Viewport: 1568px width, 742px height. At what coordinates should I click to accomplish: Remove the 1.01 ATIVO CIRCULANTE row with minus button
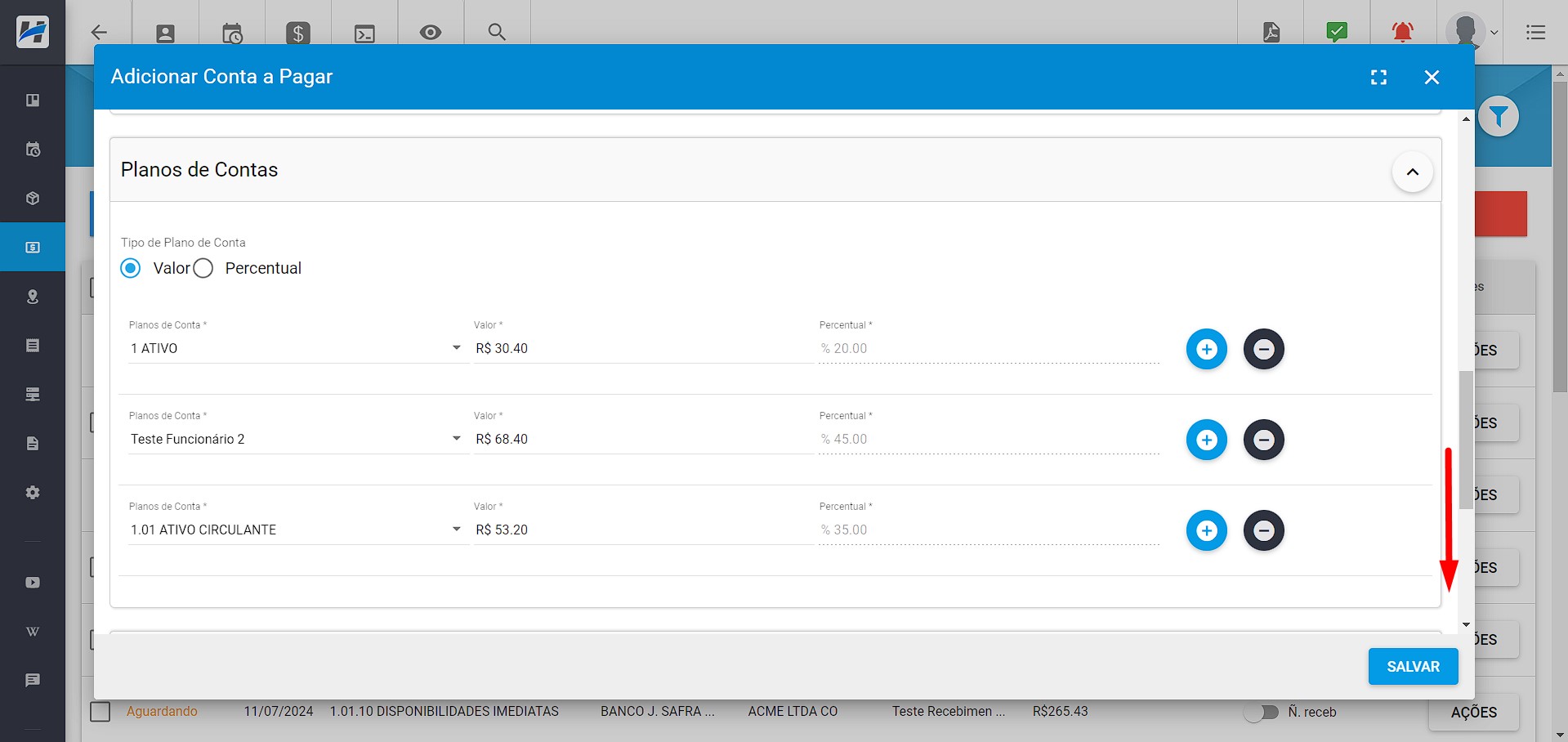1264,530
